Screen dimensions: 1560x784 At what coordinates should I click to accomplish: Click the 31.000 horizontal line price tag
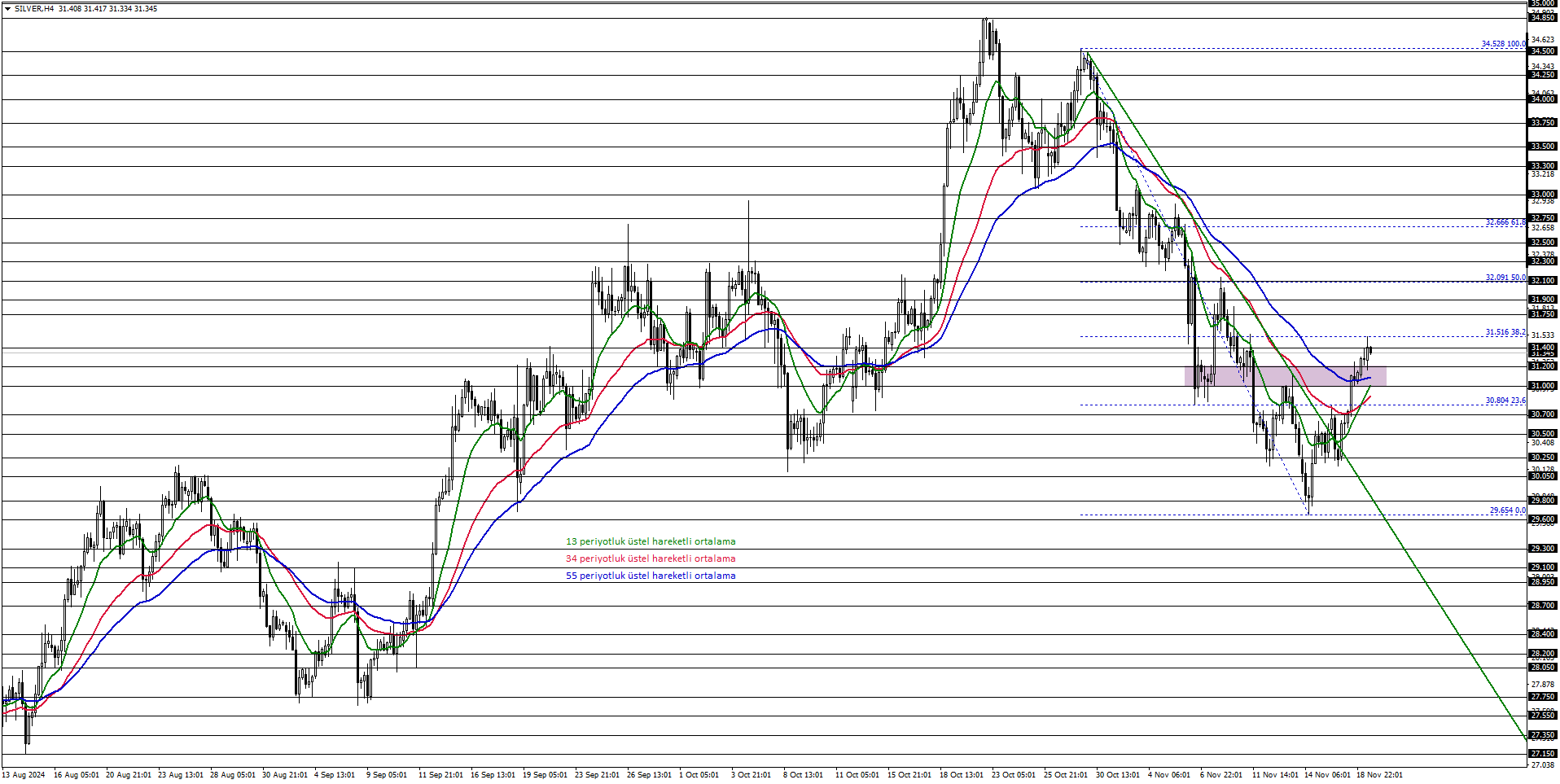(1543, 386)
